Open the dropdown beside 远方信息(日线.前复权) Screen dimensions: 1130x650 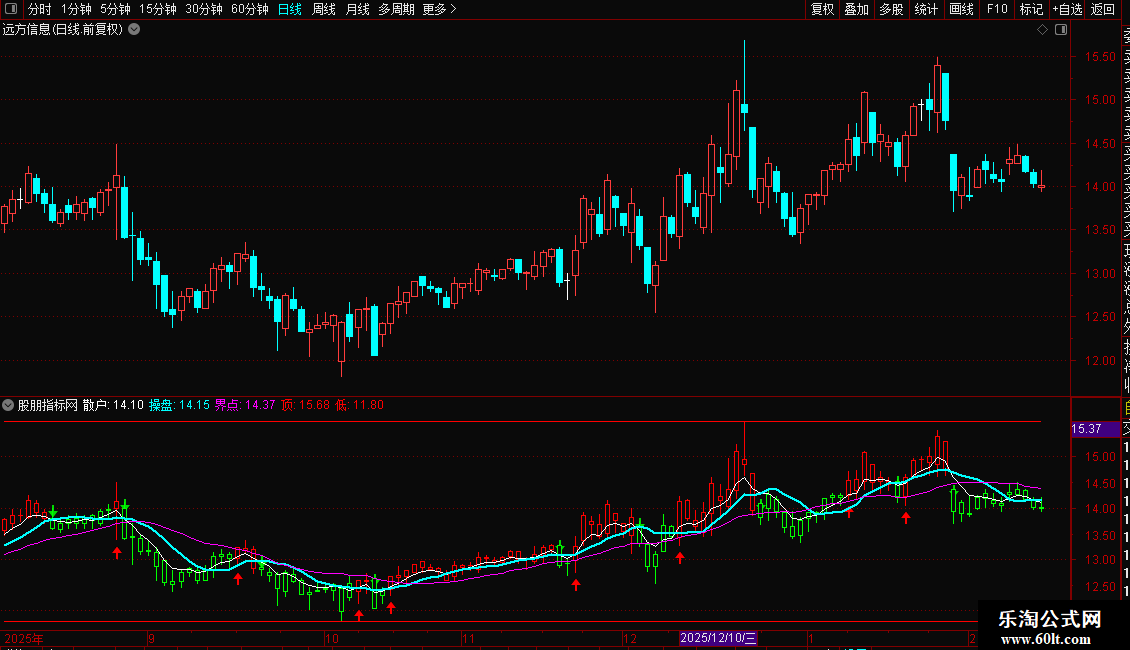coord(134,30)
